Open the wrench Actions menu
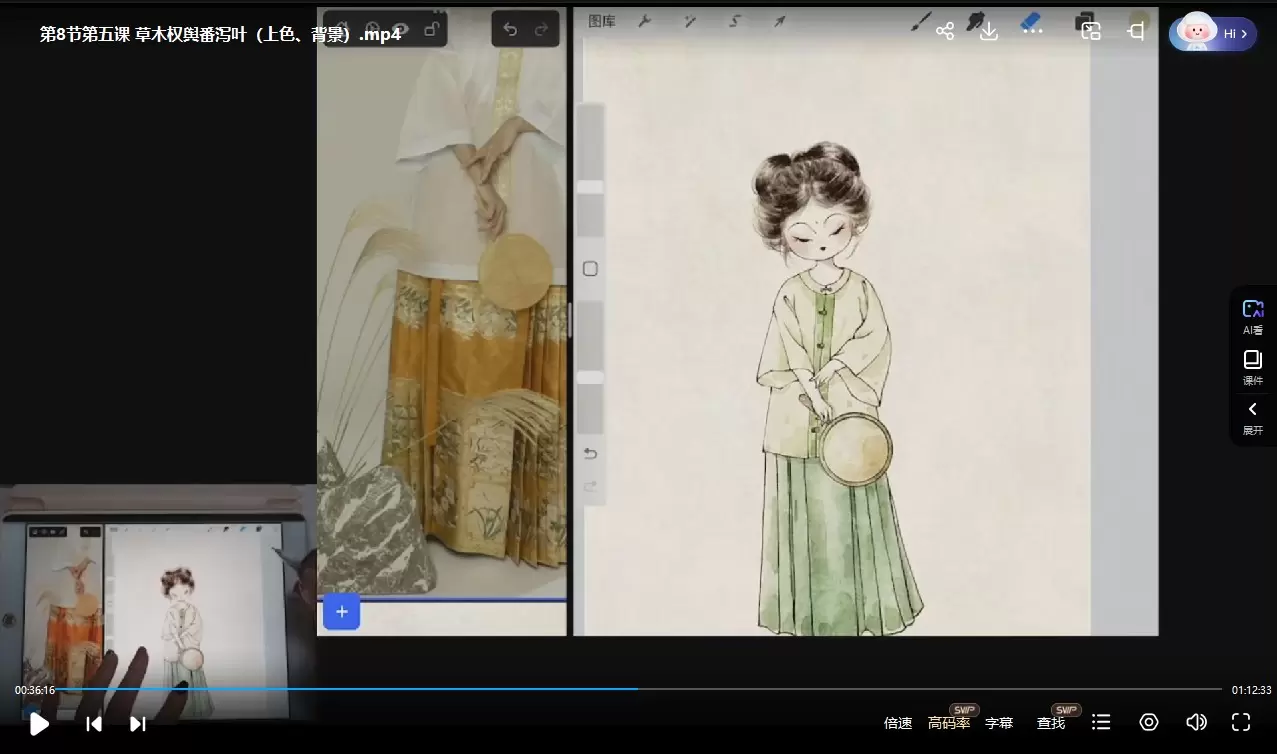 645,21
